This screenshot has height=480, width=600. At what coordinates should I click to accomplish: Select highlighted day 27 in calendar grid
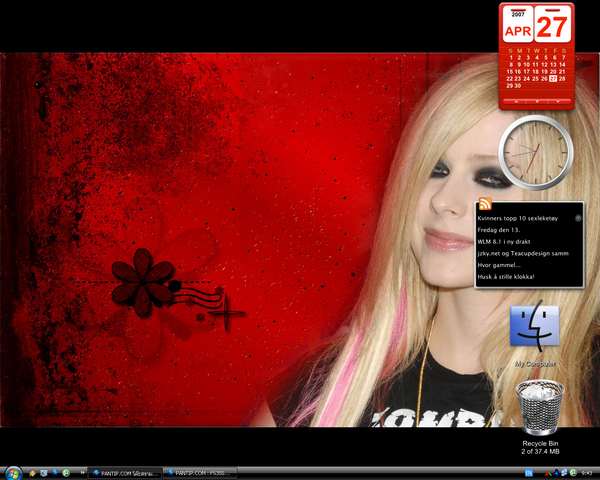pos(553,78)
